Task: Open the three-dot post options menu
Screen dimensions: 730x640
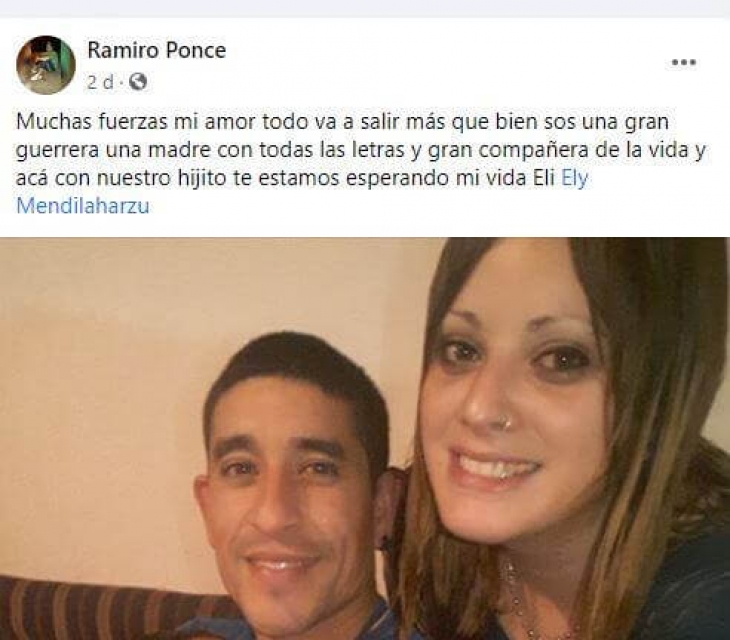Action: [683, 62]
